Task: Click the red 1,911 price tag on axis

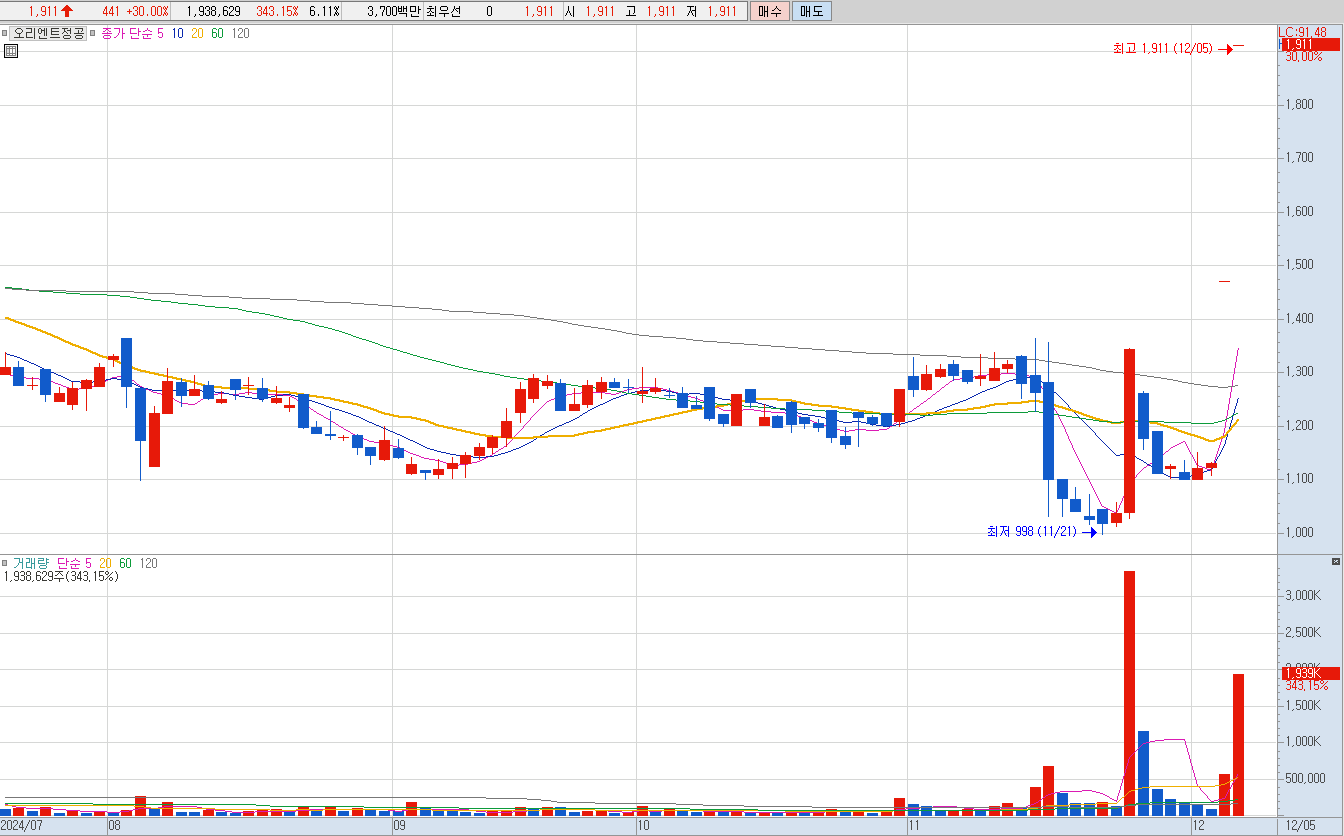Action: coord(1310,45)
